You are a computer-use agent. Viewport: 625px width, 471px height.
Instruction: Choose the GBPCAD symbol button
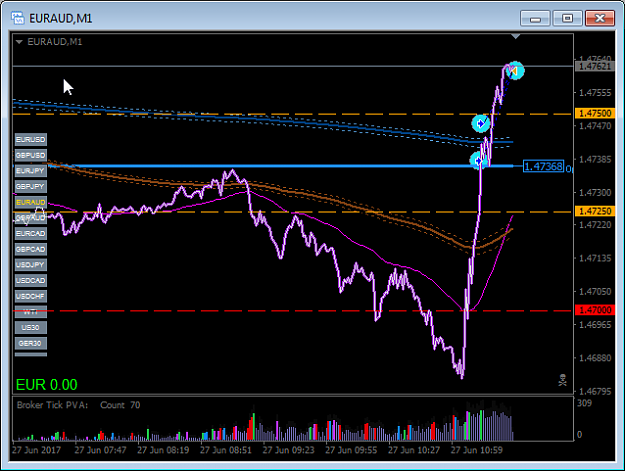(31, 249)
